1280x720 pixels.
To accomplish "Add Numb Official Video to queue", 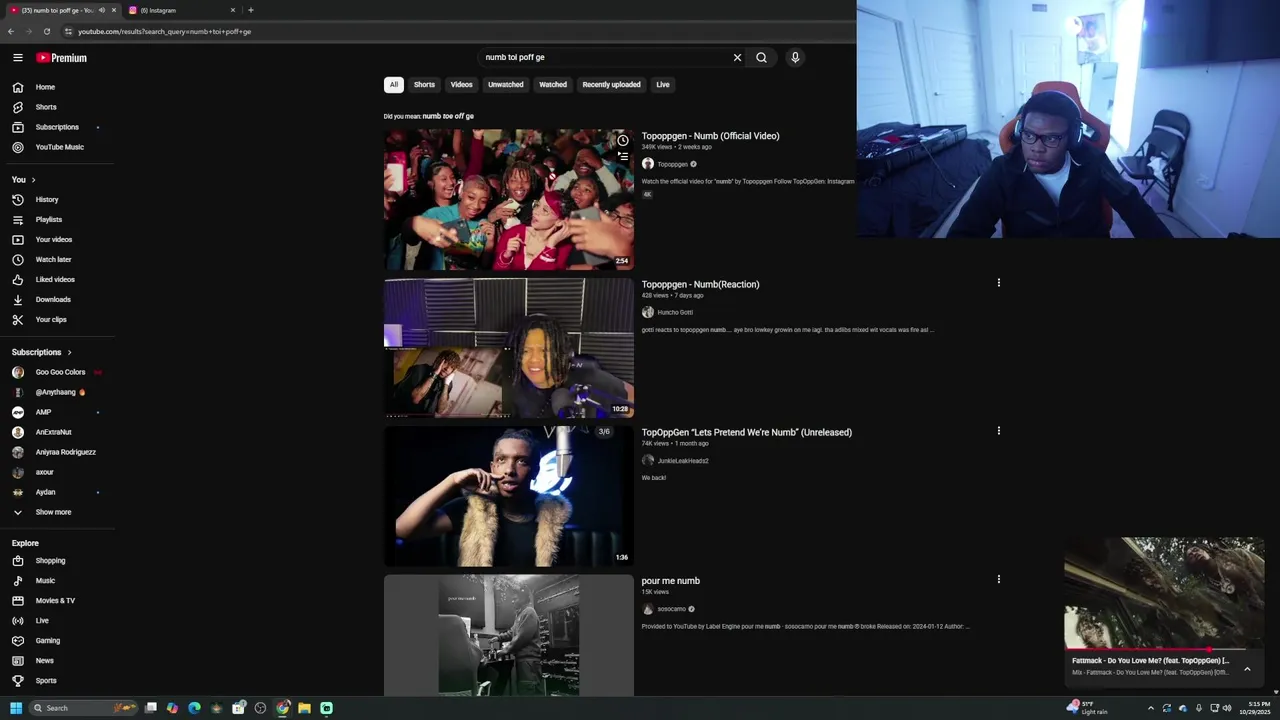I will pos(623,157).
